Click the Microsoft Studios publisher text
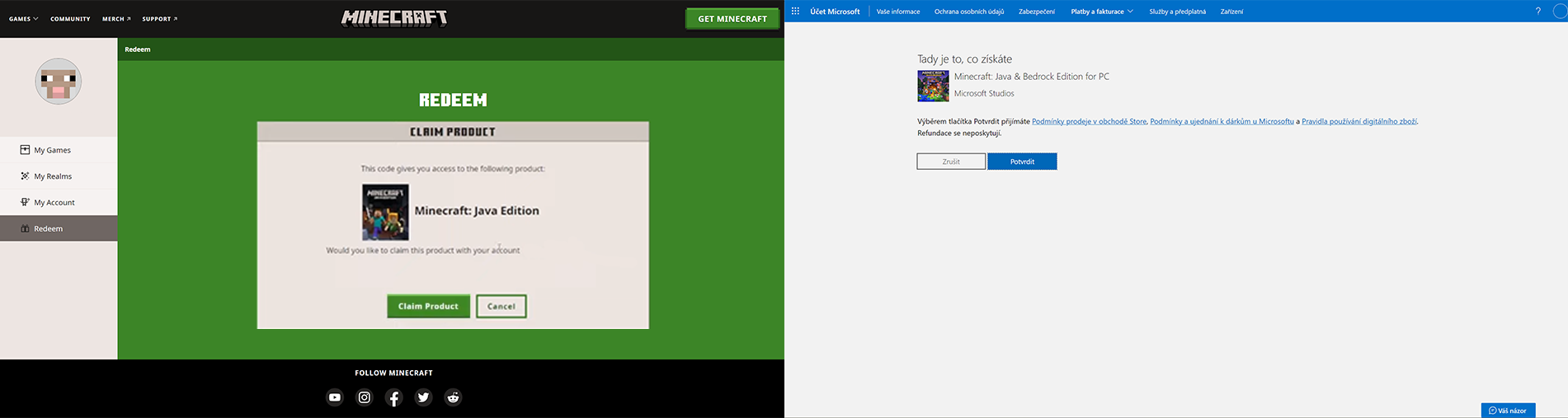 [984, 93]
